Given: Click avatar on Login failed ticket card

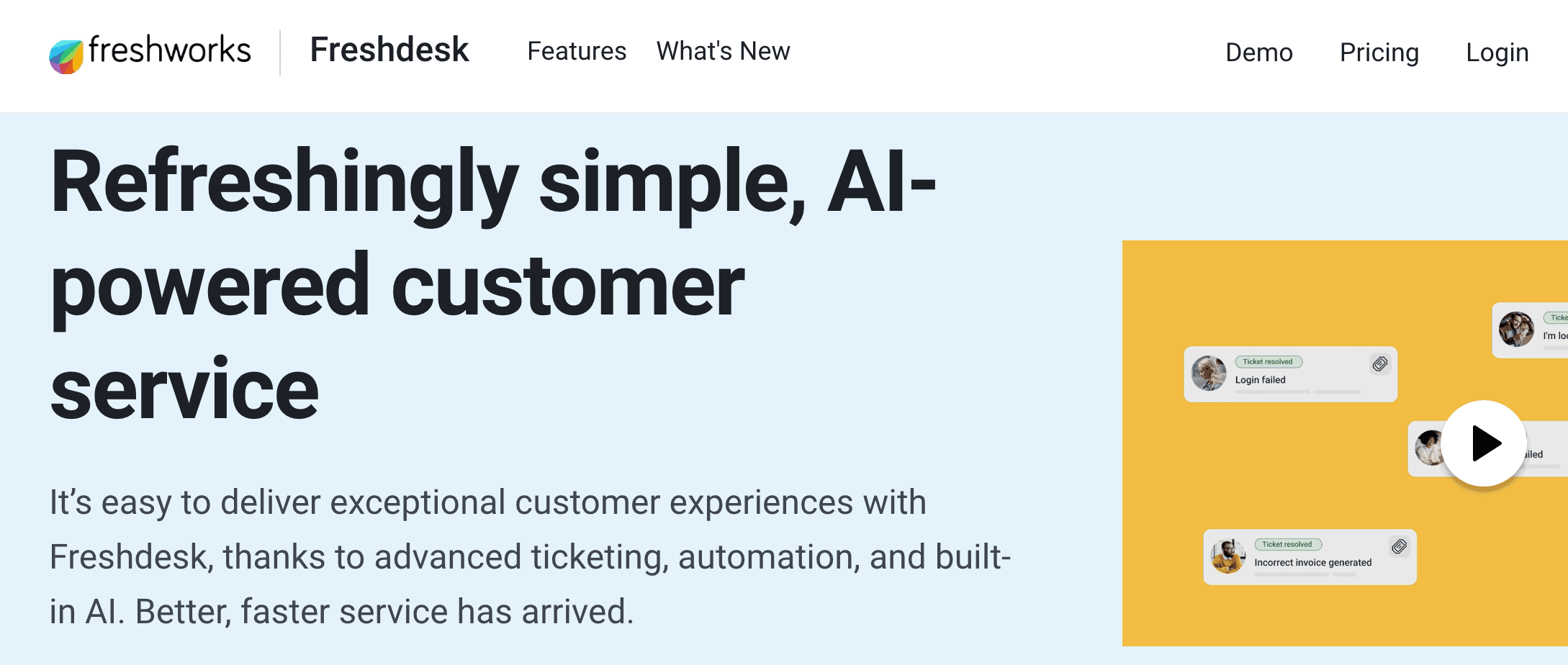Looking at the screenshot, I should [x=1209, y=374].
